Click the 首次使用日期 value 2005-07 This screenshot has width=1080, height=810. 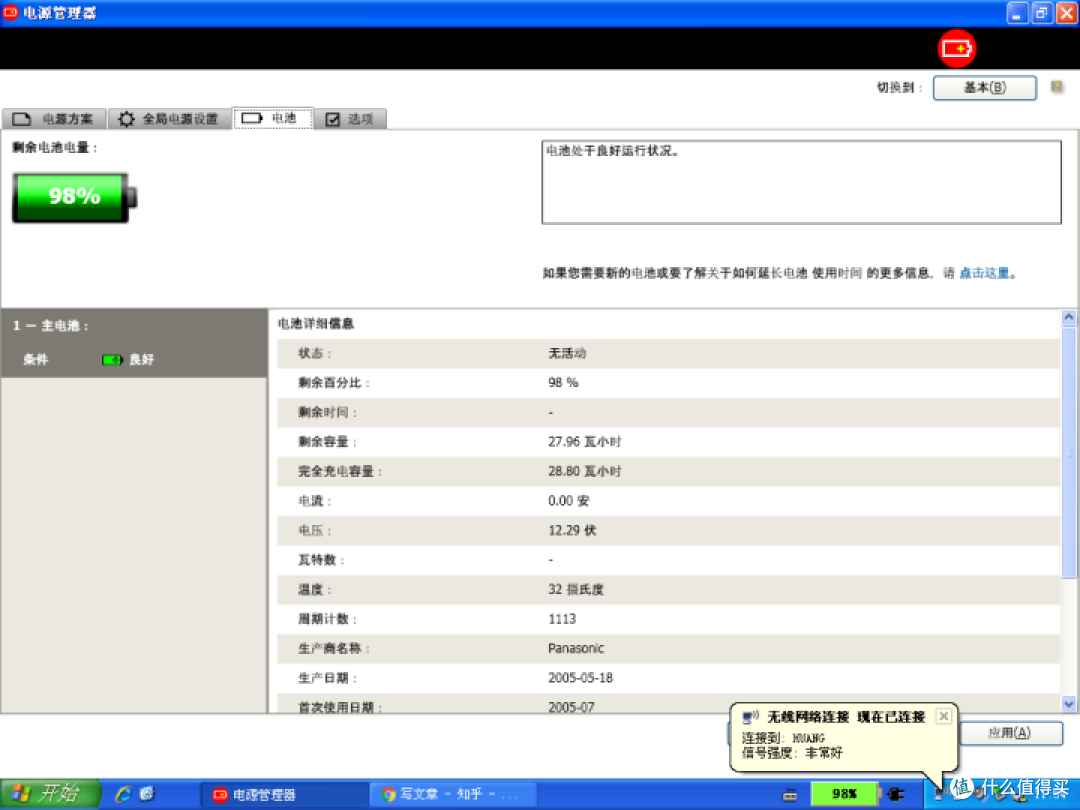[x=571, y=707]
